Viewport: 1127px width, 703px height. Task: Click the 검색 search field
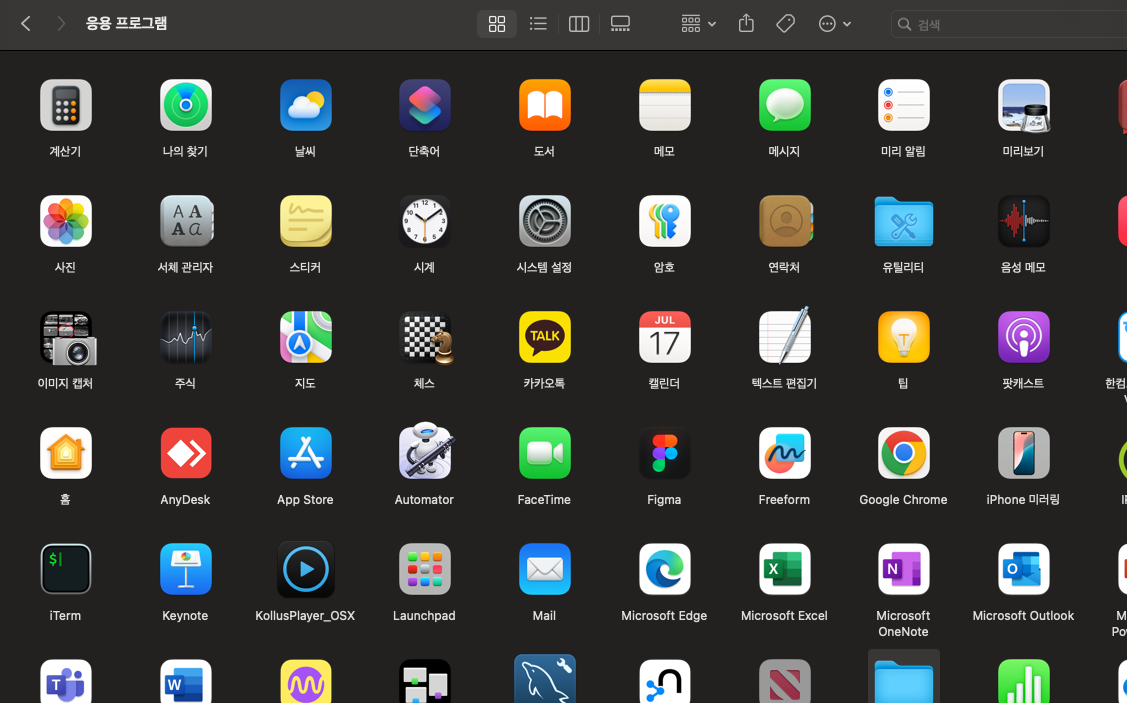coord(1009,24)
